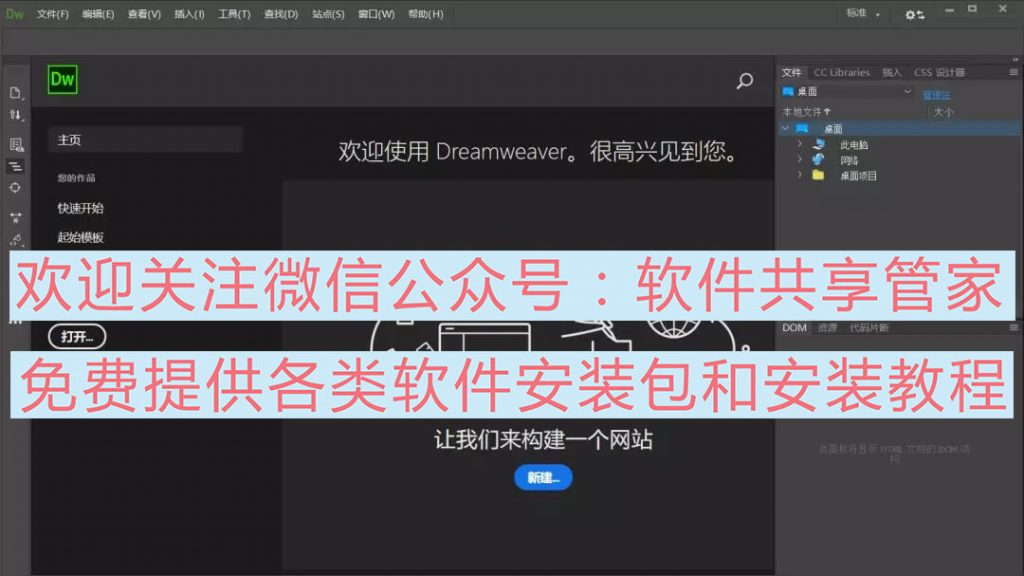Image resolution: width=1024 pixels, height=576 pixels.
Task: Sort by 大小 column header
Action: pyautogui.click(x=944, y=112)
